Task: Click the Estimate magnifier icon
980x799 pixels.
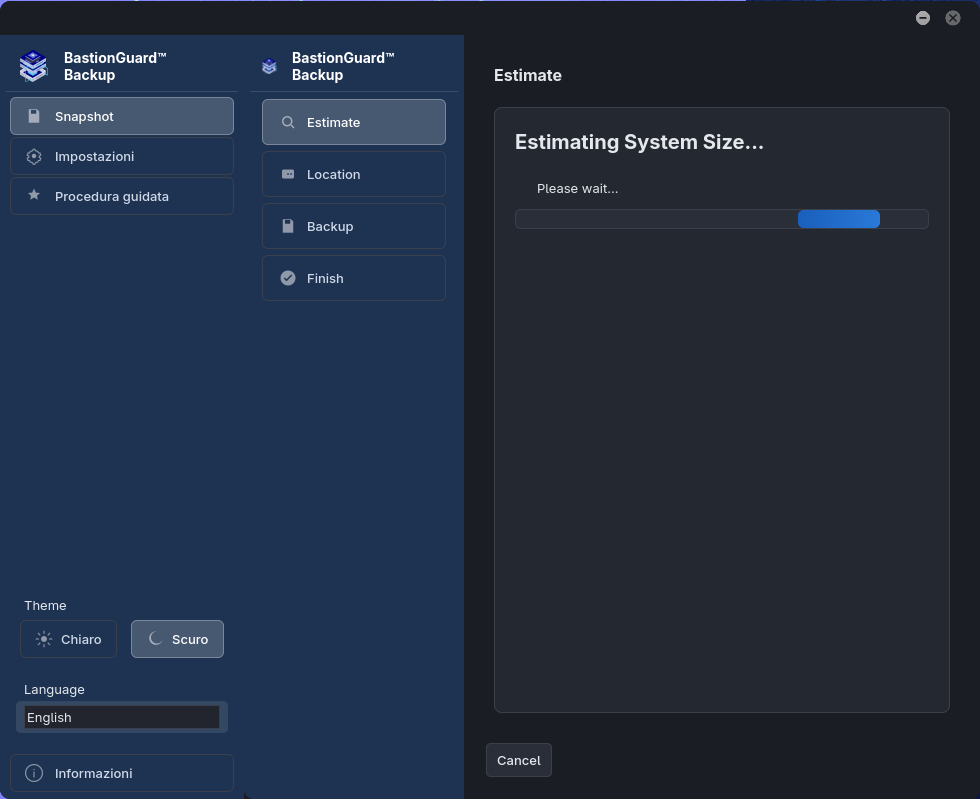Action: click(288, 122)
